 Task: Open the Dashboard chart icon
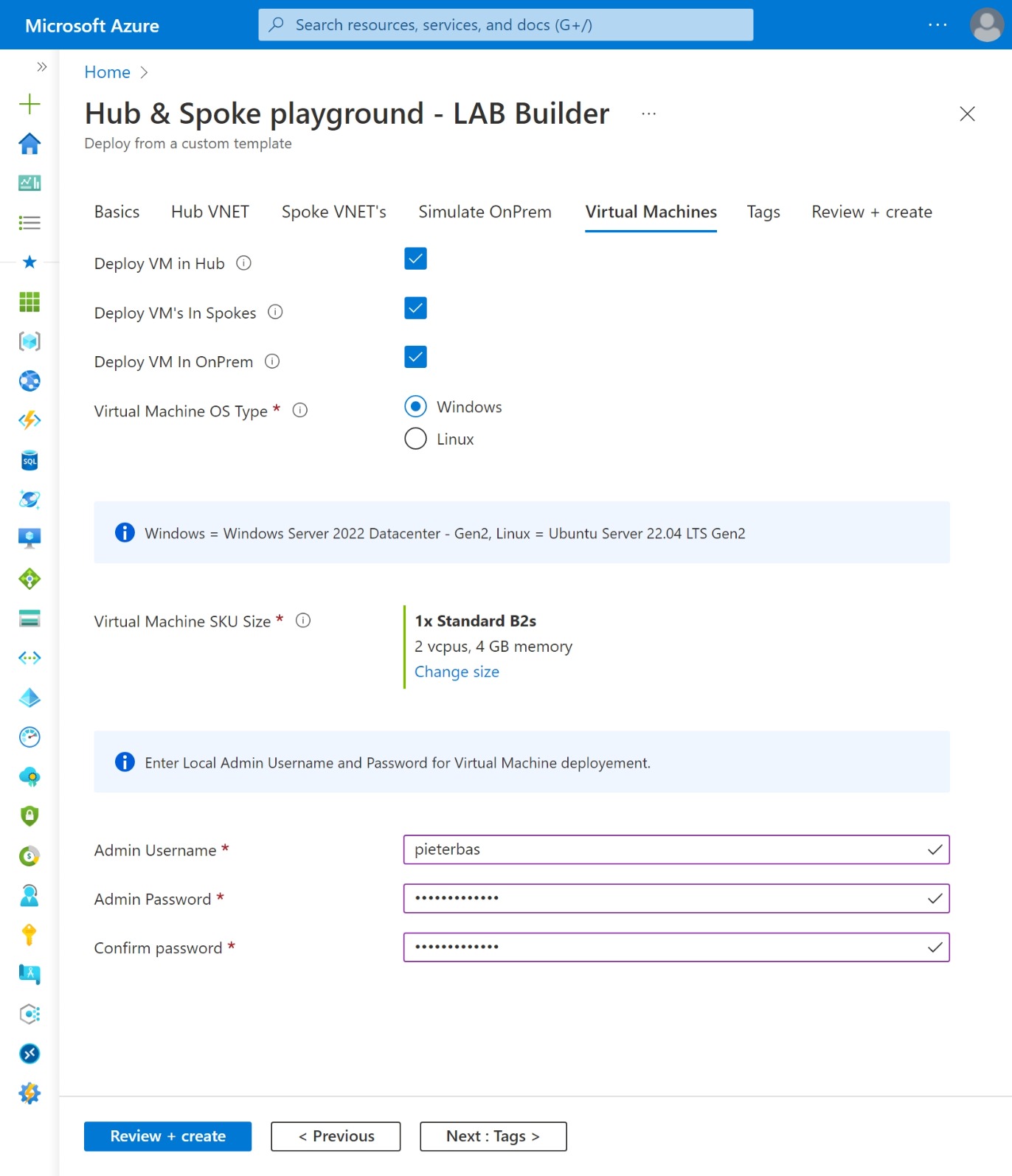pos(30,183)
